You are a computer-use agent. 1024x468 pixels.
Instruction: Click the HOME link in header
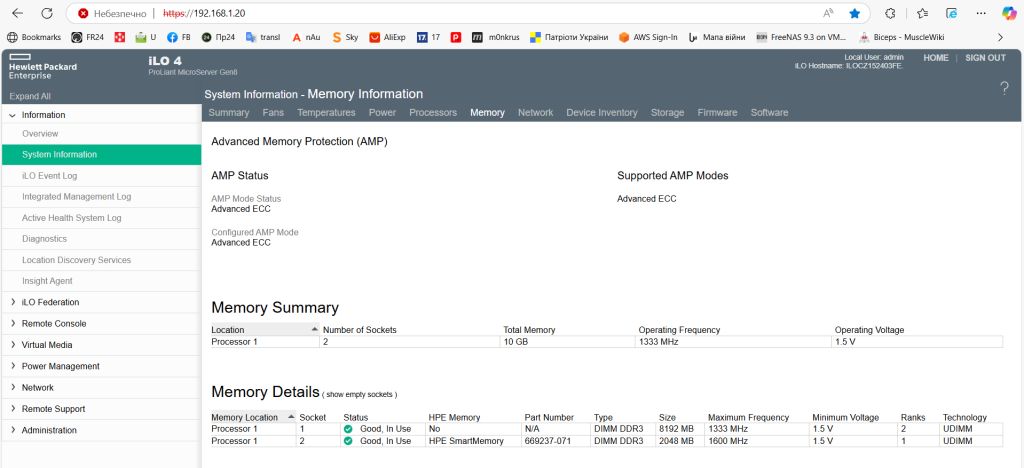point(935,58)
